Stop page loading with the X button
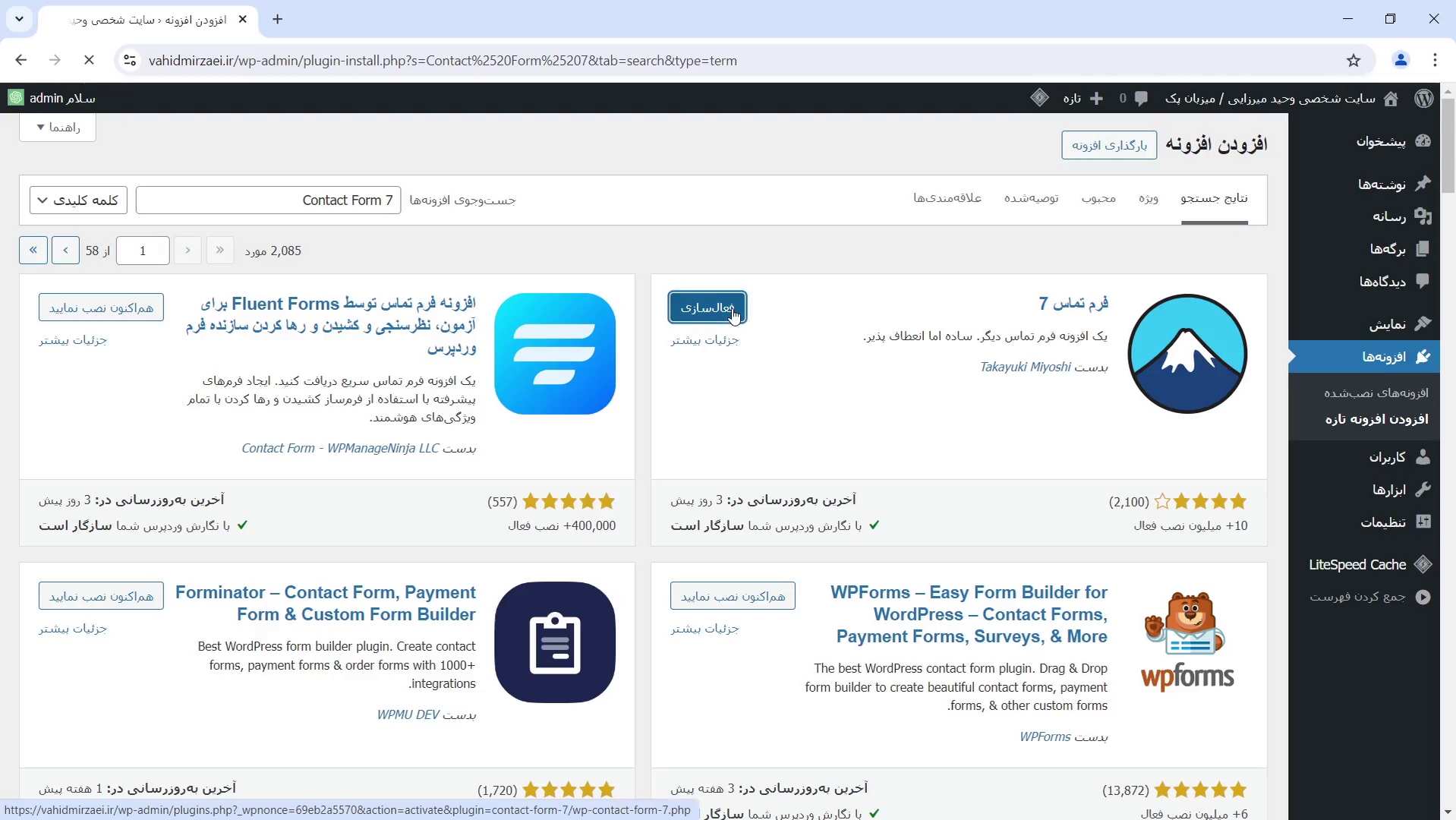The height and width of the screenshot is (820, 1456). [x=89, y=60]
